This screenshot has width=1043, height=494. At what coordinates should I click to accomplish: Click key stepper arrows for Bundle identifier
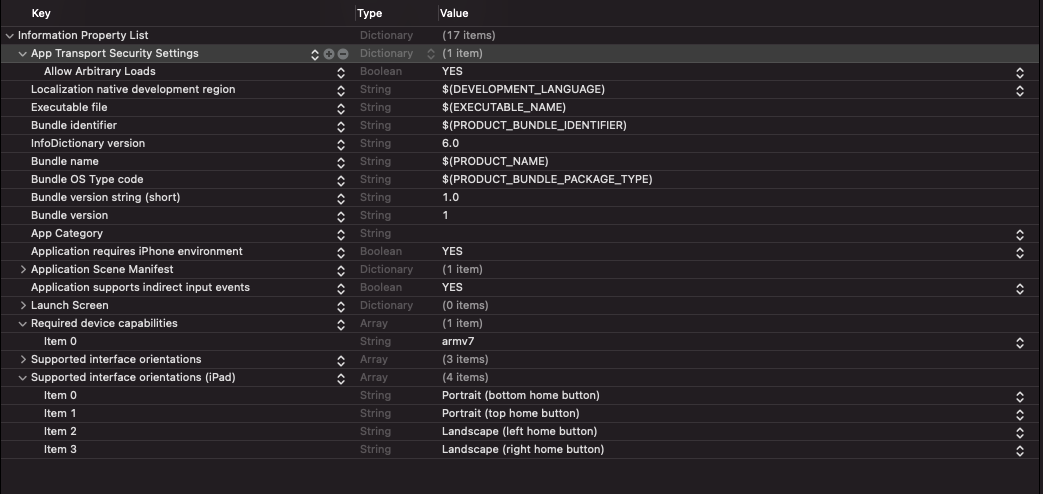pyautogui.click(x=341, y=126)
